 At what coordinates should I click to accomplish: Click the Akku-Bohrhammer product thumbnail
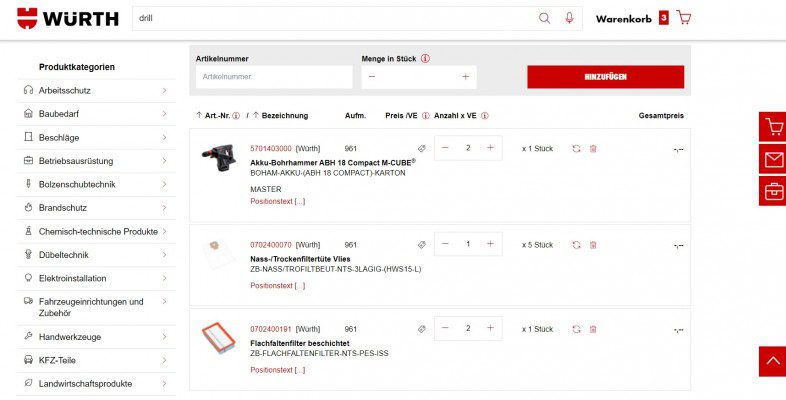pyautogui.click(x=219, y=157)
